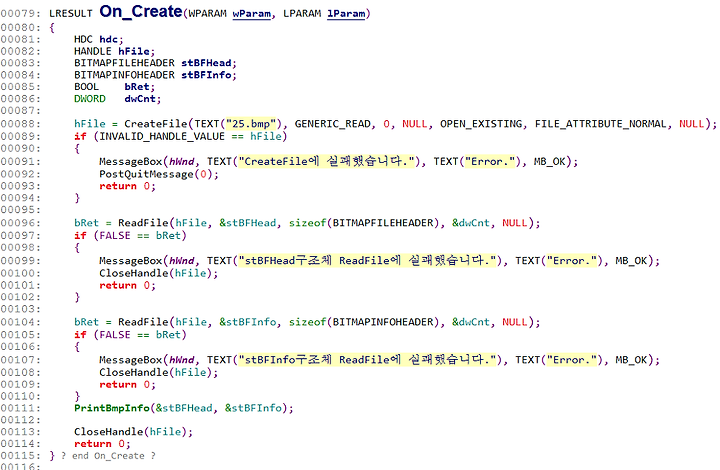The width and height of the screenshot is (720, 470).
Task: Click the PrintBmpInfo function call
Action: (x=112, y=408)
